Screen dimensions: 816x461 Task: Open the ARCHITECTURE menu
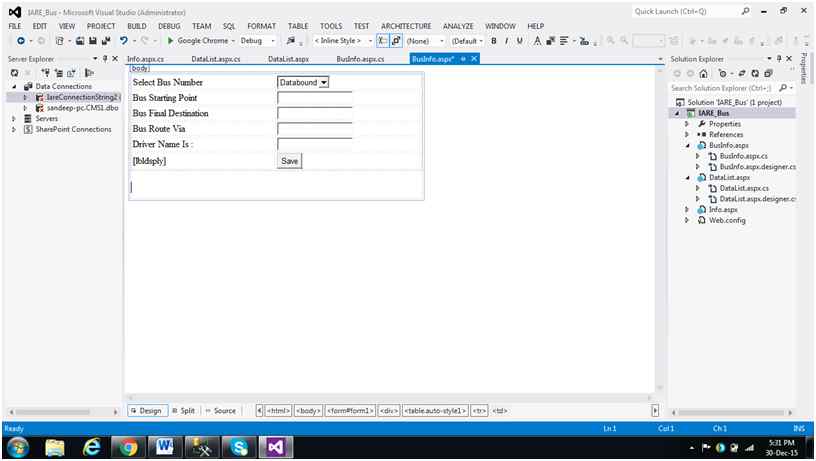[406, 26]
